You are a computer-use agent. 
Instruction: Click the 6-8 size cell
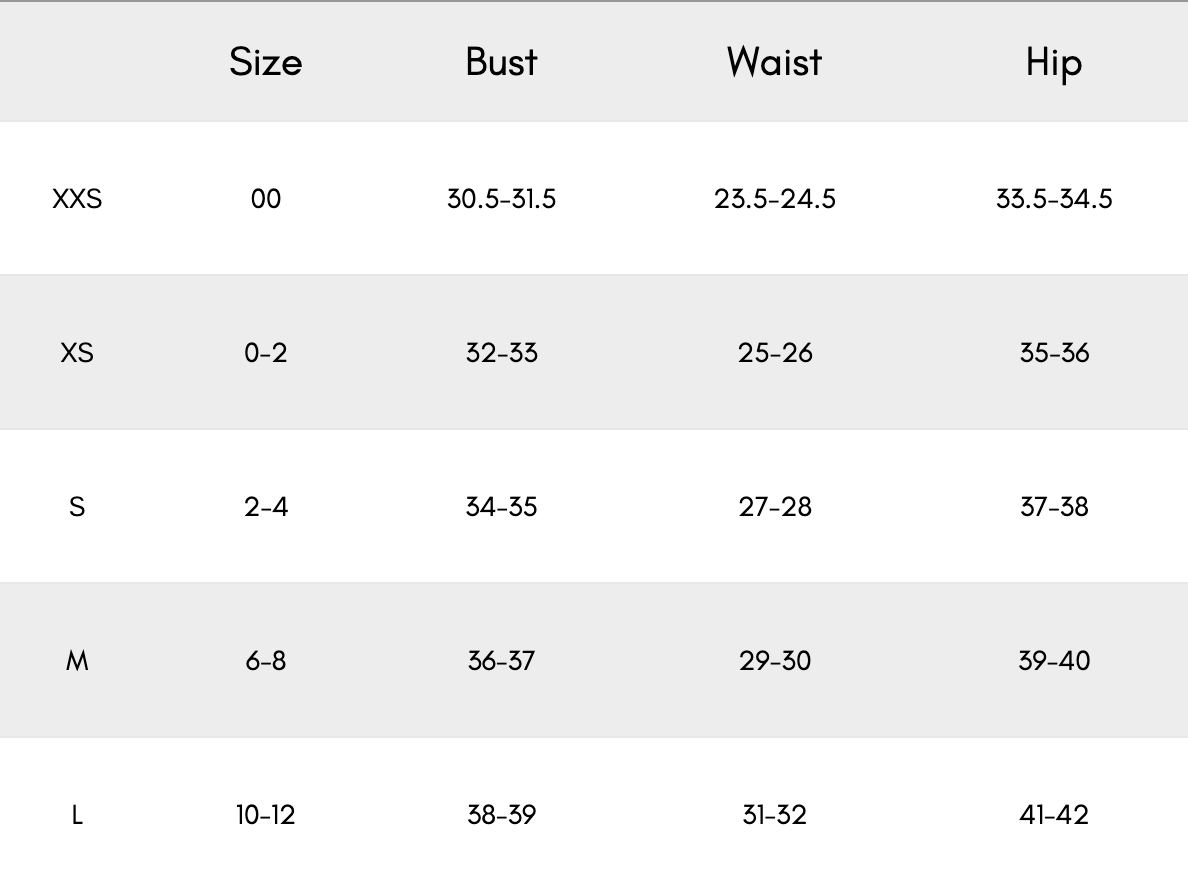coord(266,661)
